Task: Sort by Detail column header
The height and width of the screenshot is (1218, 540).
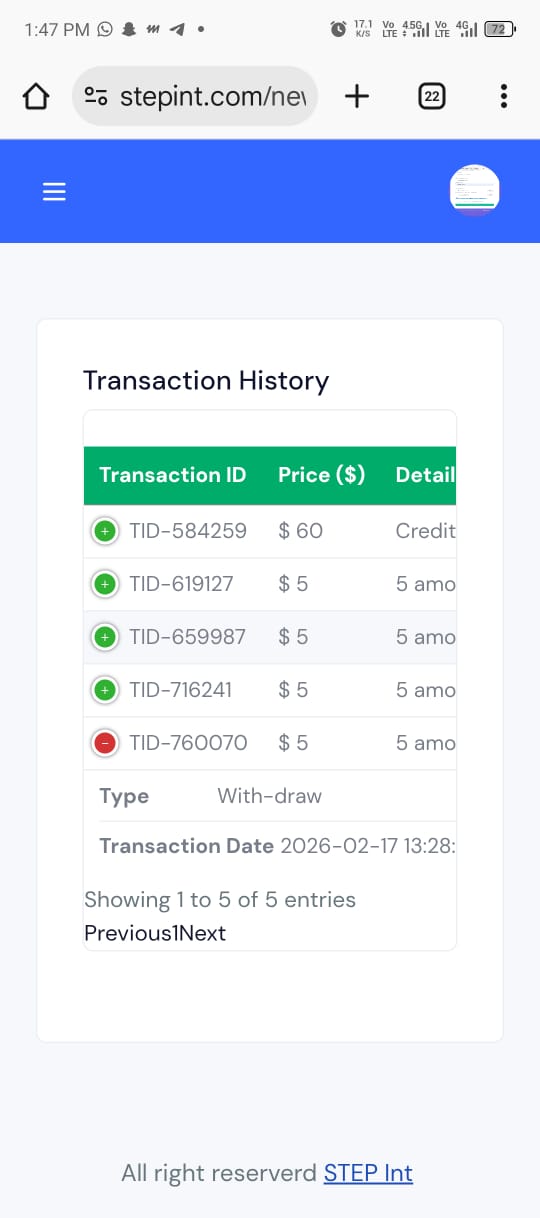Action: tap(425, 475)
